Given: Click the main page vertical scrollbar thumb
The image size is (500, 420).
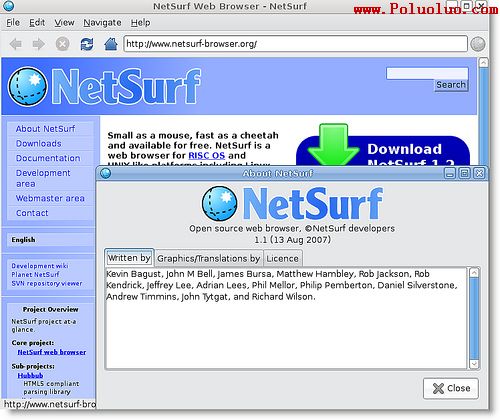Looking at the screenshot, I should pos(483,117).
